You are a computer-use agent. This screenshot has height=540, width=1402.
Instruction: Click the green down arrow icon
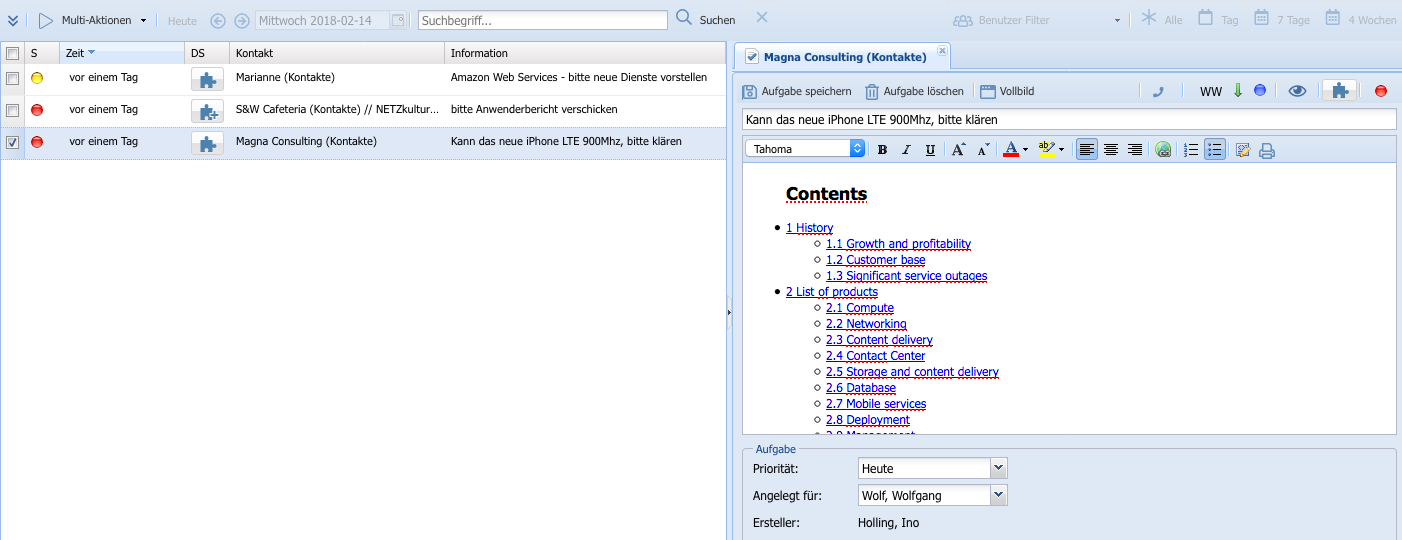coord(1237,91)
